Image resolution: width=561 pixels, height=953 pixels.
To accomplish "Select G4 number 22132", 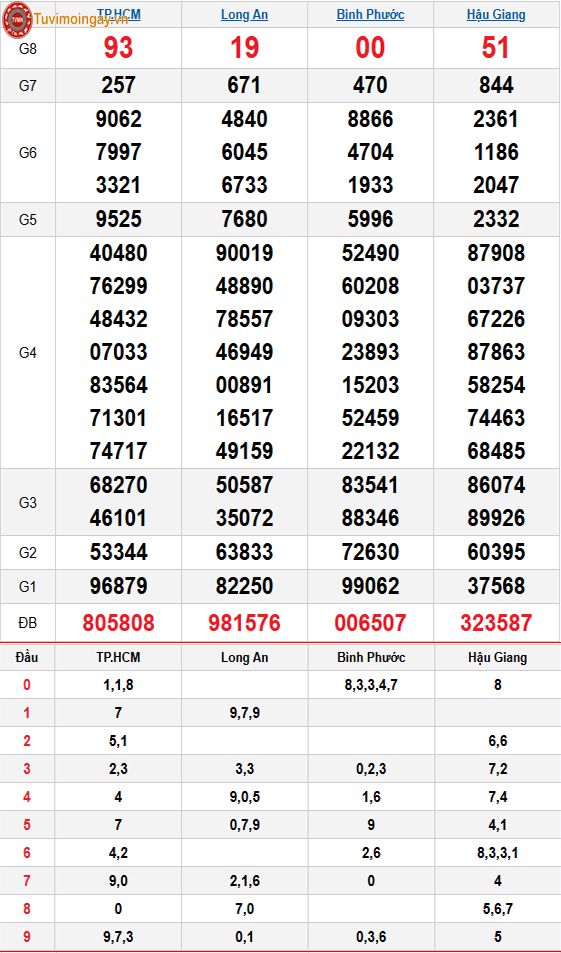I will click(x=370, y=451).
